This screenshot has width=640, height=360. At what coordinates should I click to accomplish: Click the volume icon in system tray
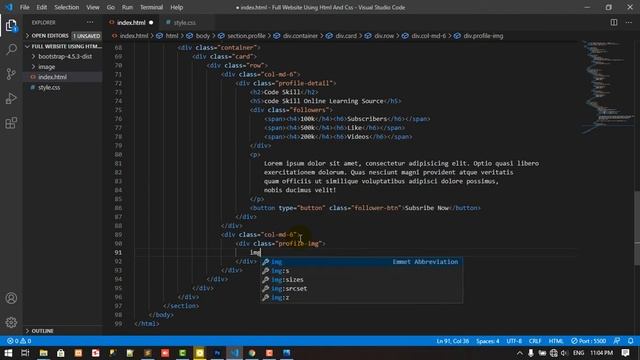coord(564,353)
